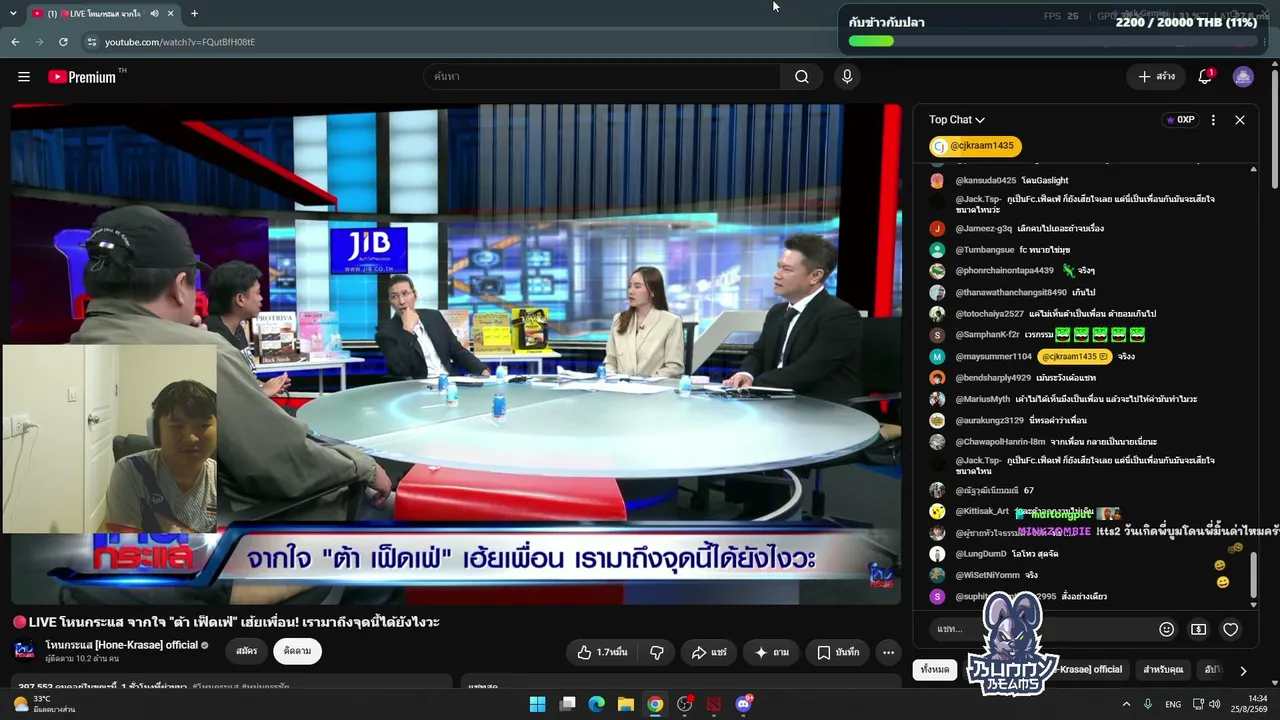Select the สำหรับคุณ filter chip
This screenshot has height=720, width=1280.
tap(1163, 670)
